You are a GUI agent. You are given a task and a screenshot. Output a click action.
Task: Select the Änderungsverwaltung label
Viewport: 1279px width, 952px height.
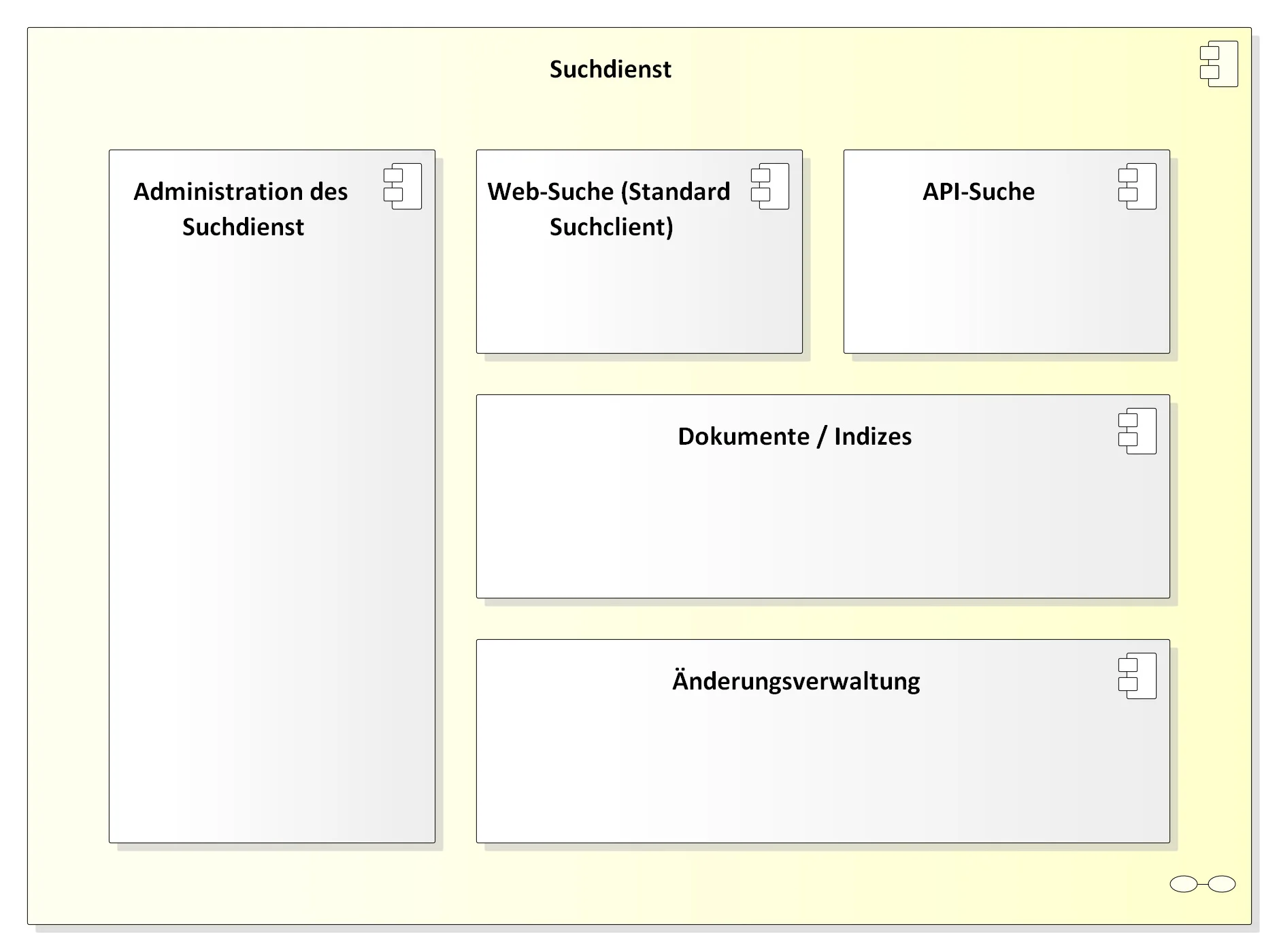796,681
